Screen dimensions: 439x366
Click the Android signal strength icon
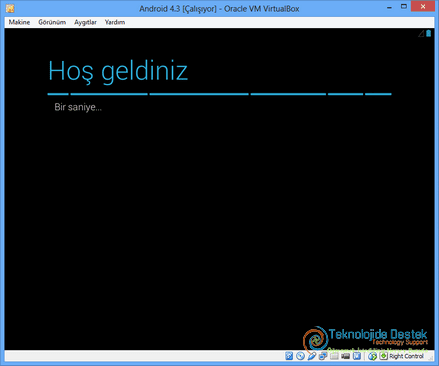pyautogui.click(x=421, y=33)
